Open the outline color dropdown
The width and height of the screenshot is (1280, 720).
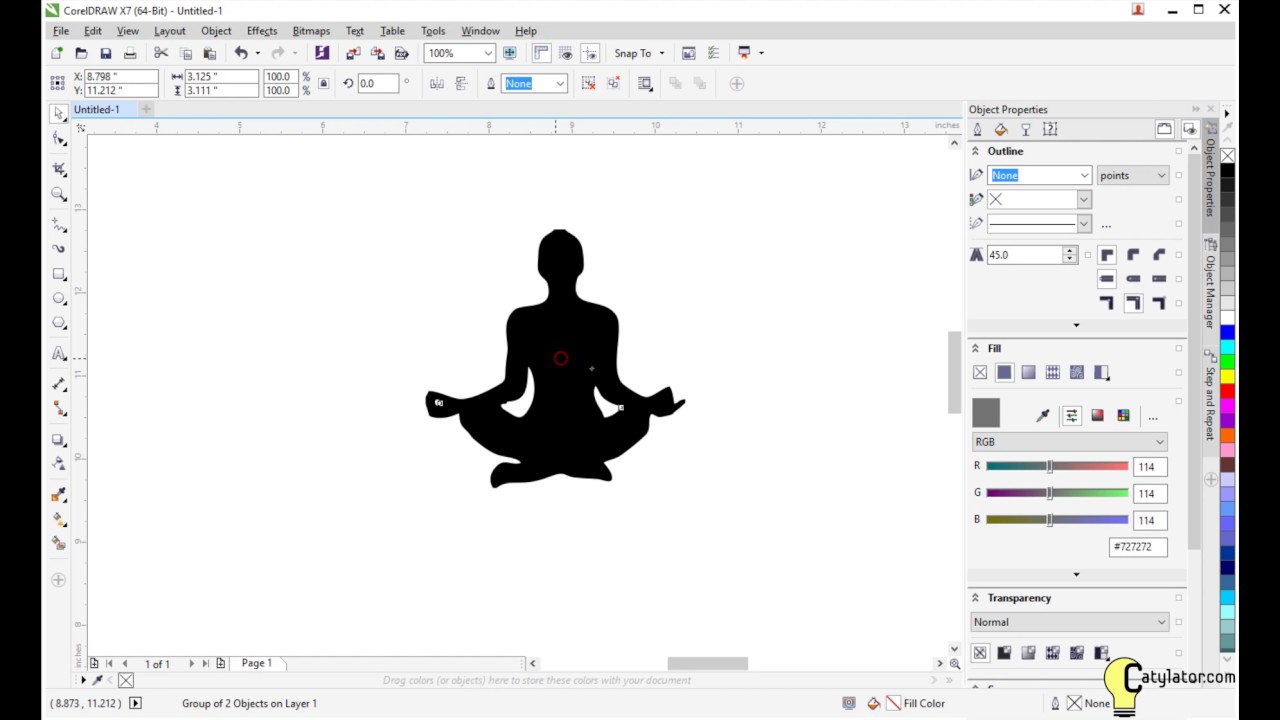tap(1084, 200)
